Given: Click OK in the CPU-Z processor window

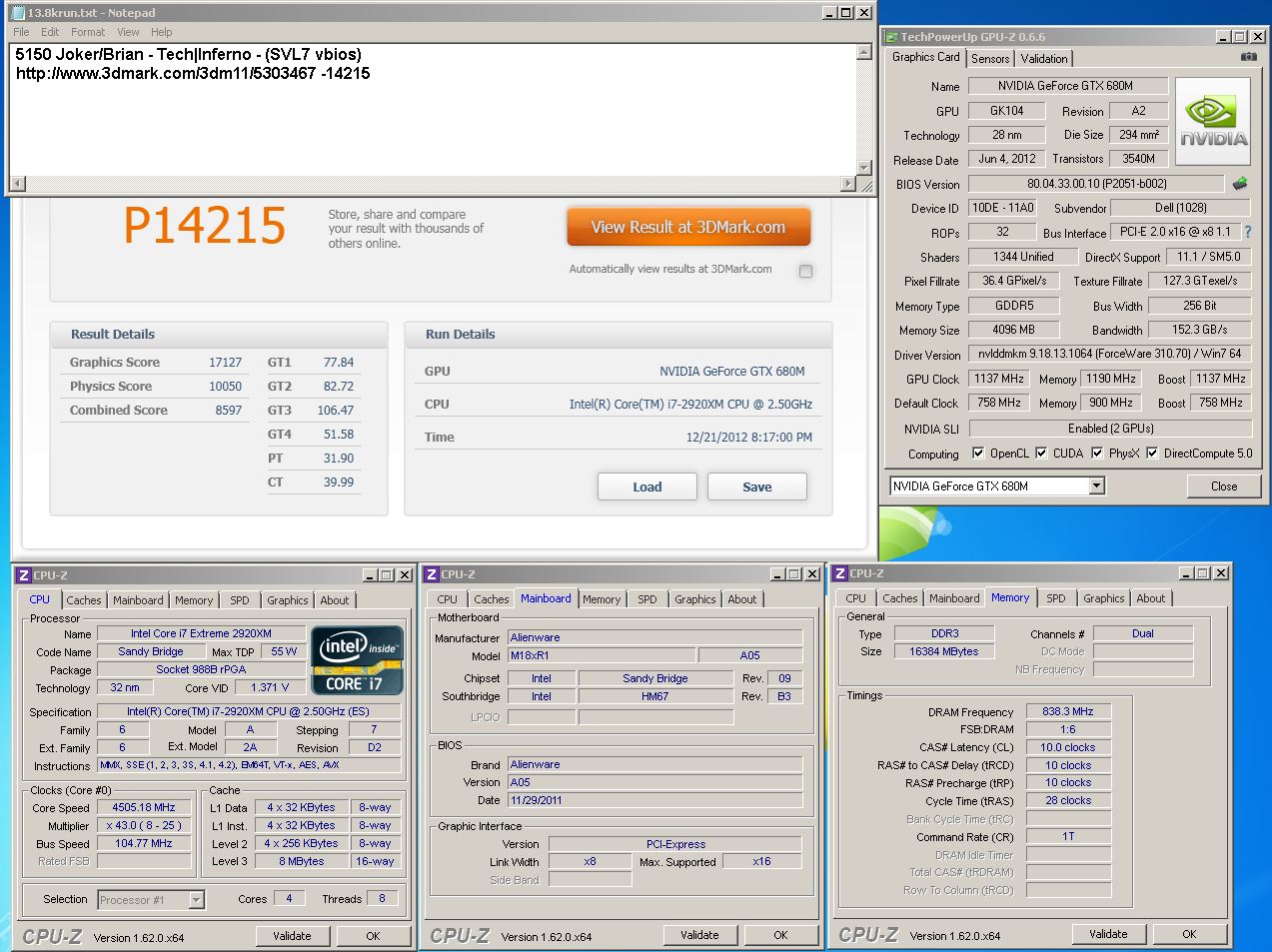Looking at the screenshot, I should [373, 936].
